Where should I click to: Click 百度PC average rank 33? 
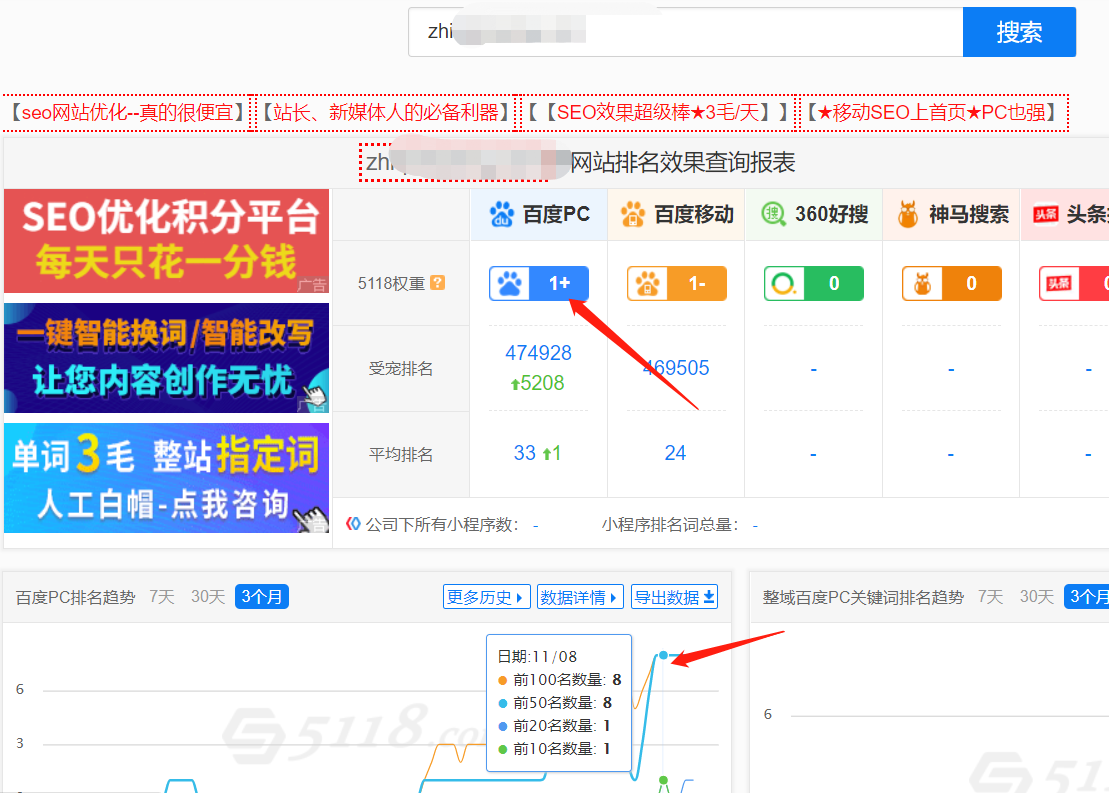pos(525,453)
